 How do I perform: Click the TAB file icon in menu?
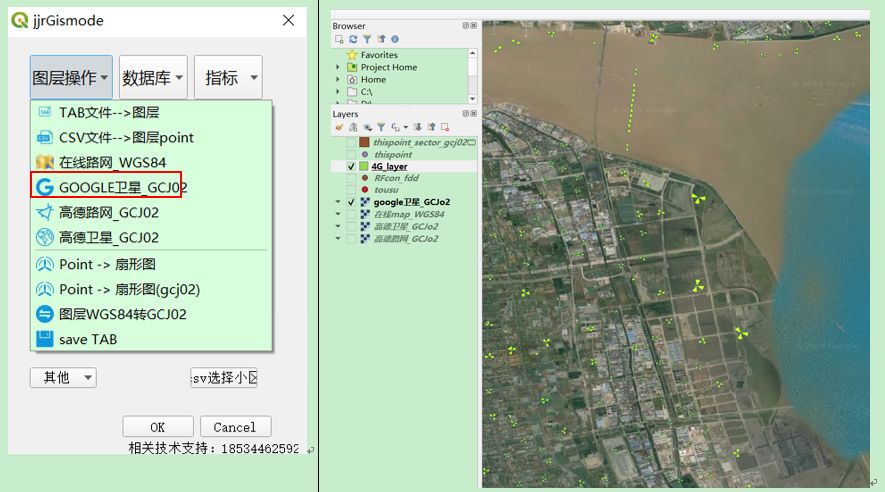click(x=45, y=112)
